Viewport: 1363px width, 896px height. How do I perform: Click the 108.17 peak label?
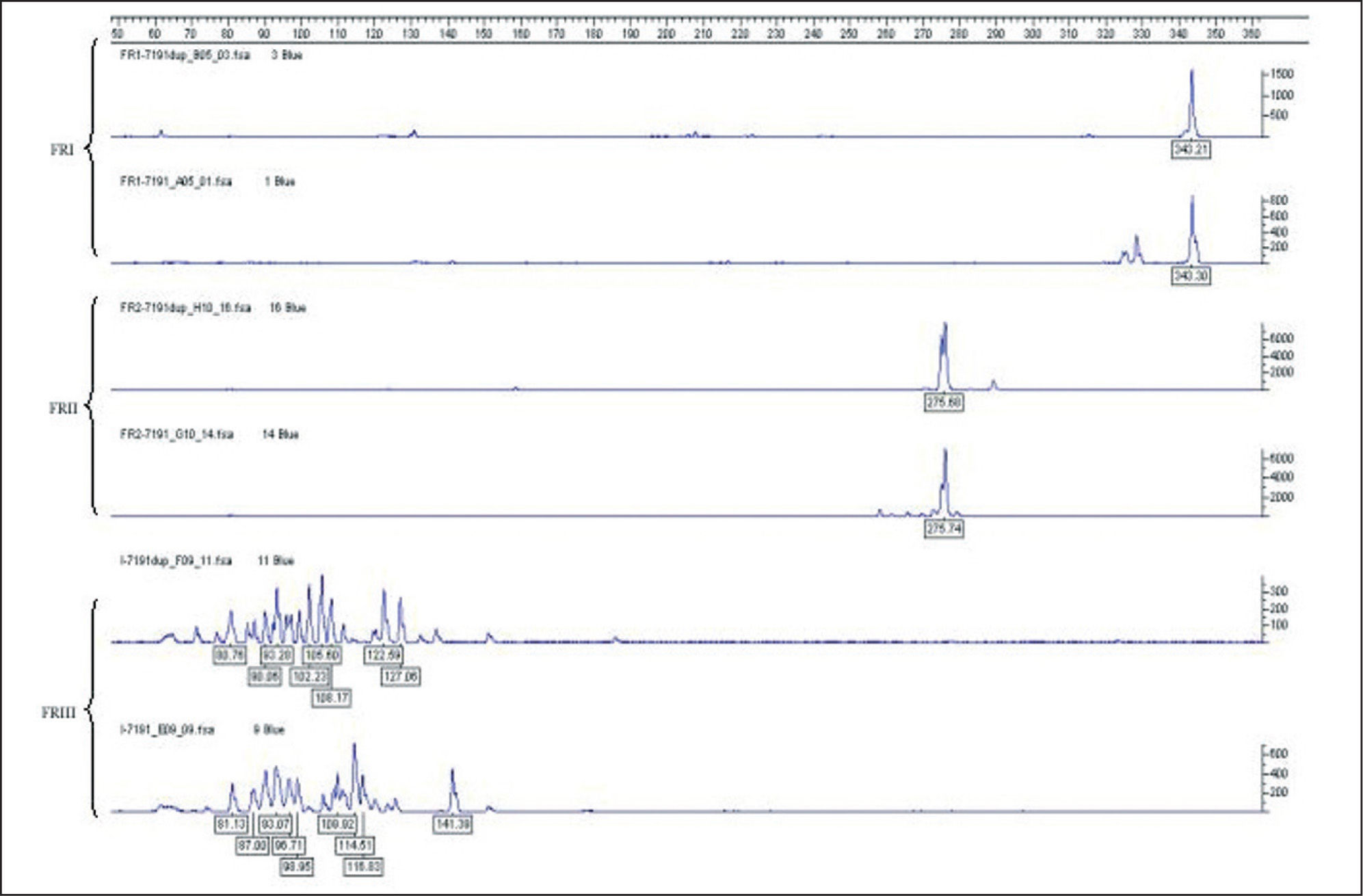(331, 698)
